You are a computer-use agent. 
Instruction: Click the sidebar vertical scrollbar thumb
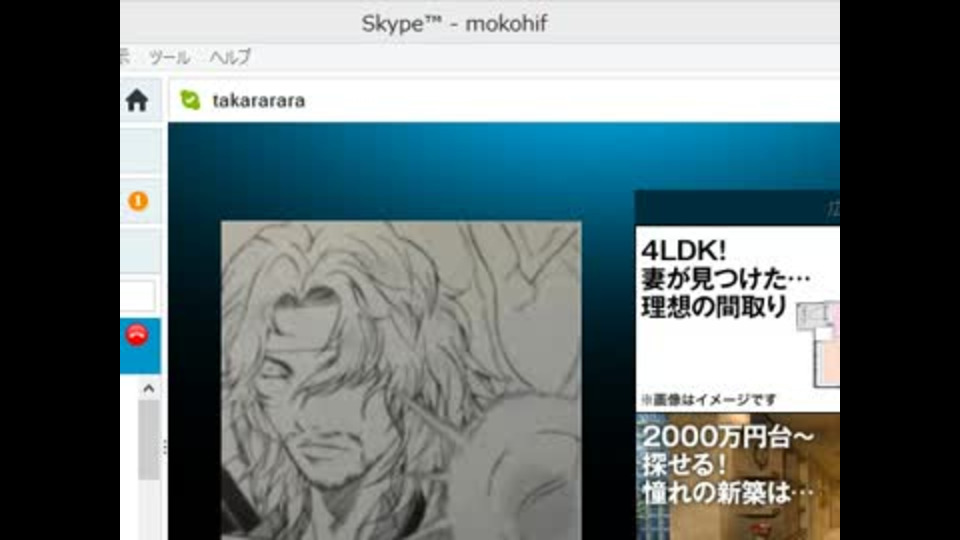[x=149, y=440]
